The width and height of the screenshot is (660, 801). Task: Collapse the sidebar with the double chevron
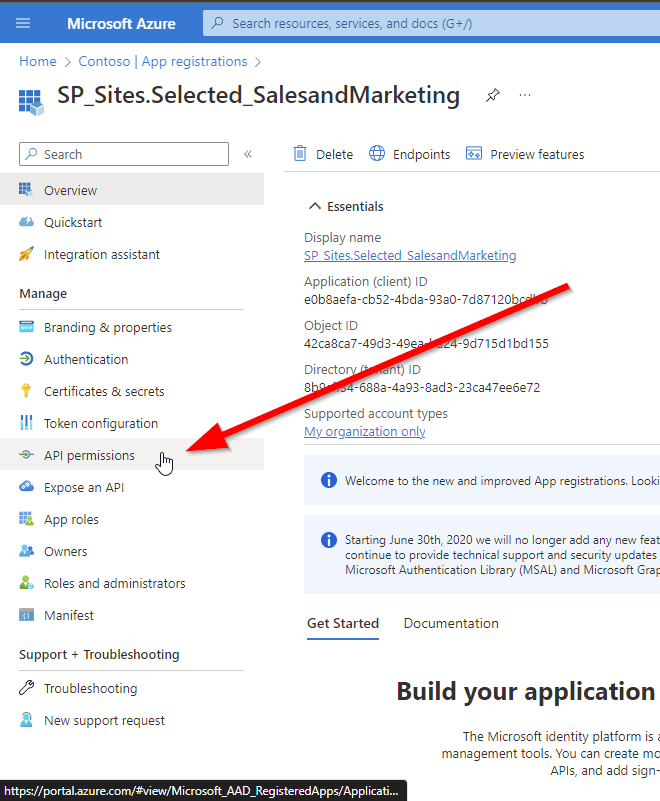247,154
